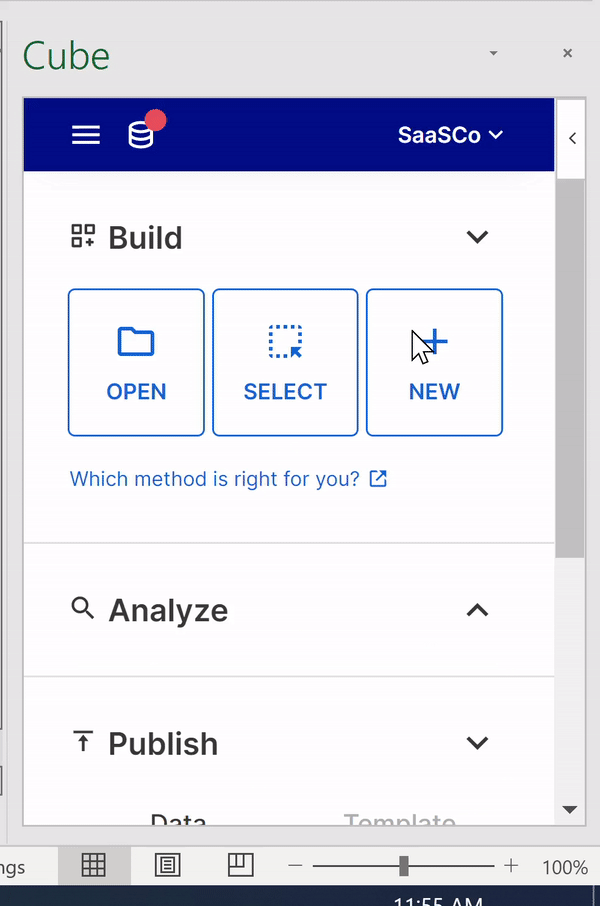Open the hamburger menu in Cube header
The image size is (600, 906).
tap(86, 135)
